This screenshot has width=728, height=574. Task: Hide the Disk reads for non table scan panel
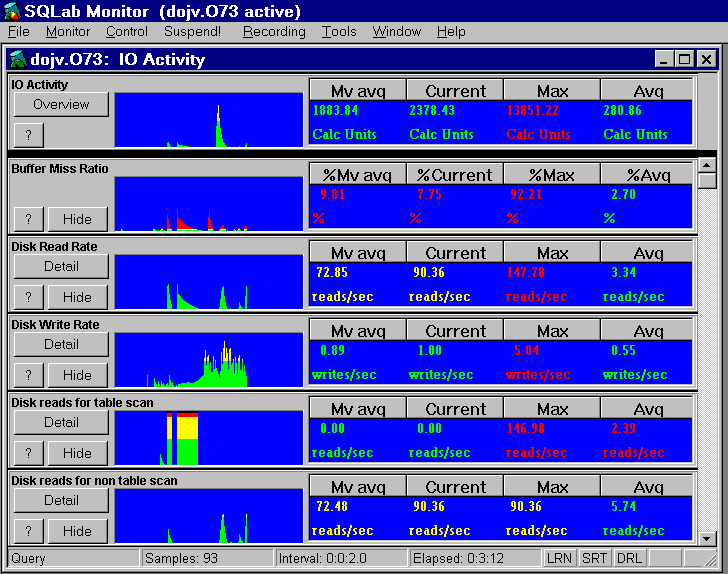click(x=77, y=531)
